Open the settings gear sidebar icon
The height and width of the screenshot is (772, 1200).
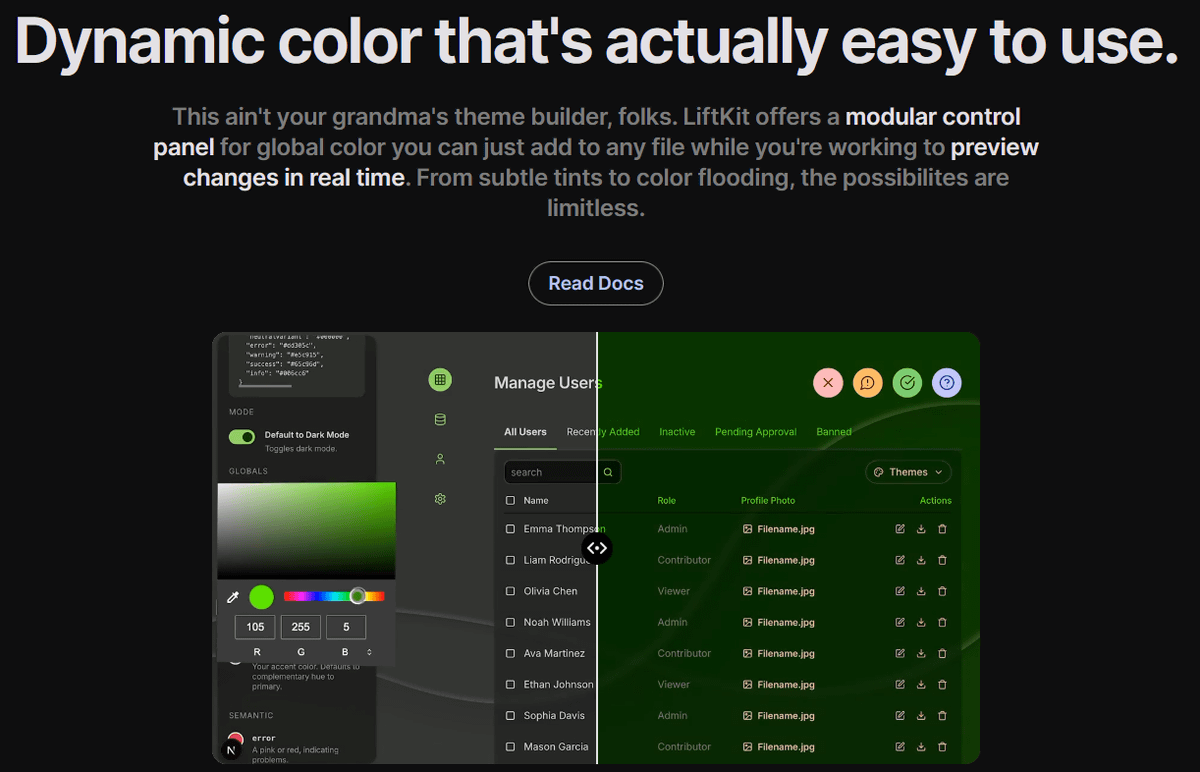pos(440,499)
